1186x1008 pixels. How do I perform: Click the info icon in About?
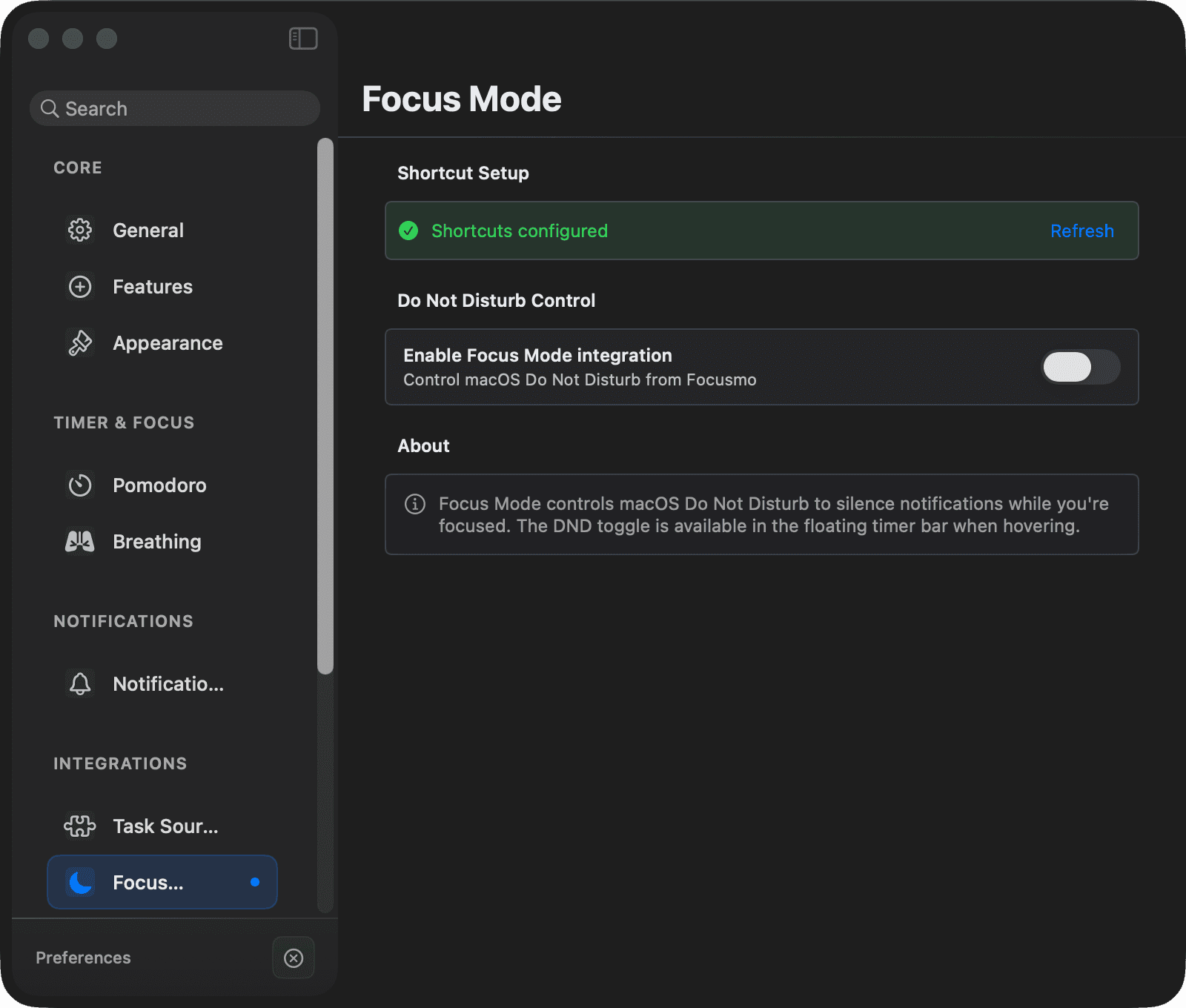(415, 504)
